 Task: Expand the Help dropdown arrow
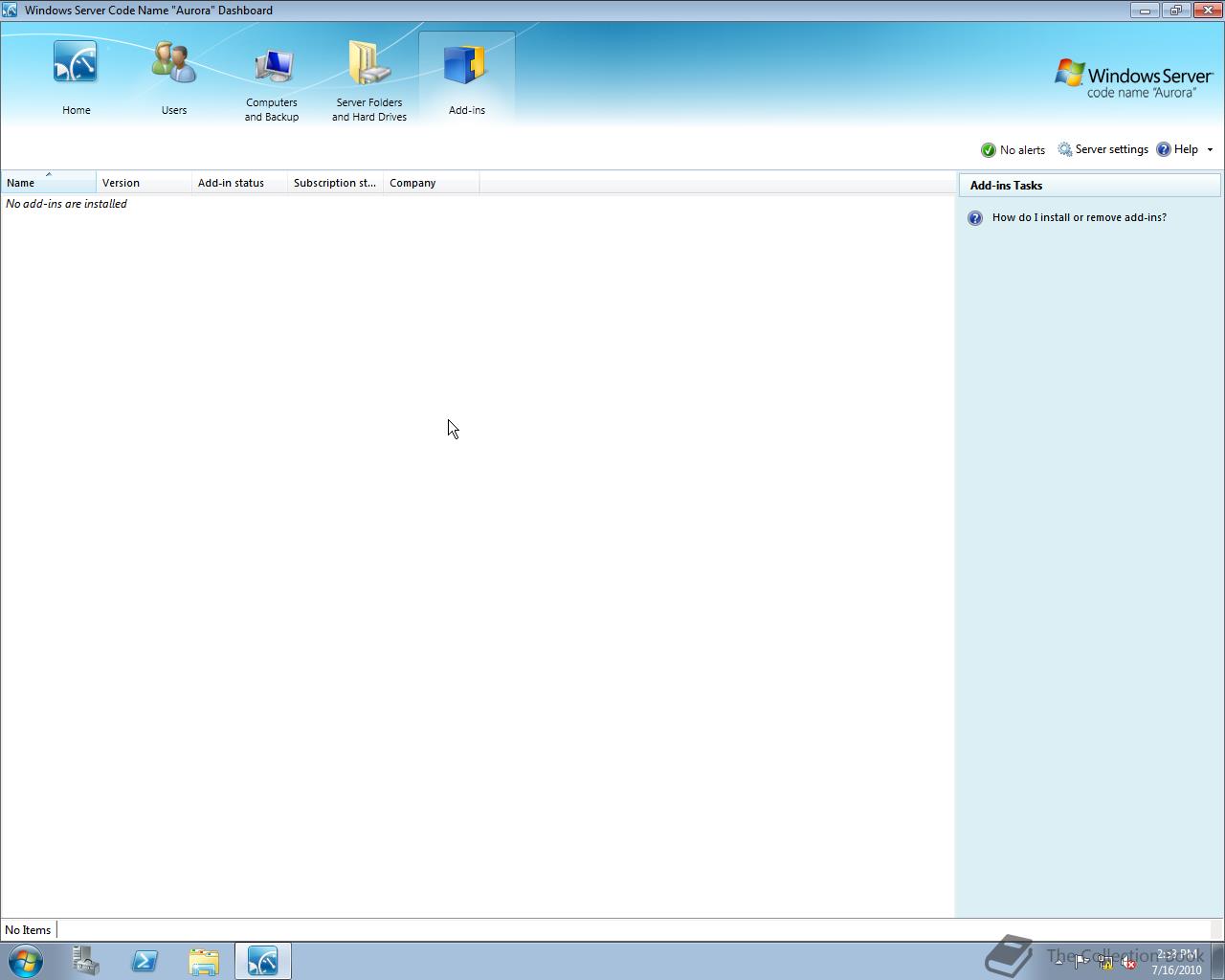pos(1210,149)
